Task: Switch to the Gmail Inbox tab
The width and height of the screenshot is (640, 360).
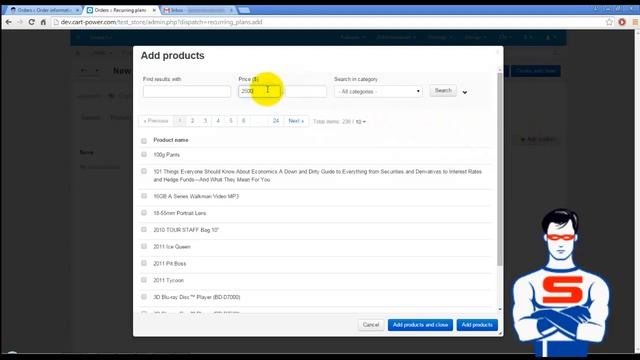Action: coord(198,10)
